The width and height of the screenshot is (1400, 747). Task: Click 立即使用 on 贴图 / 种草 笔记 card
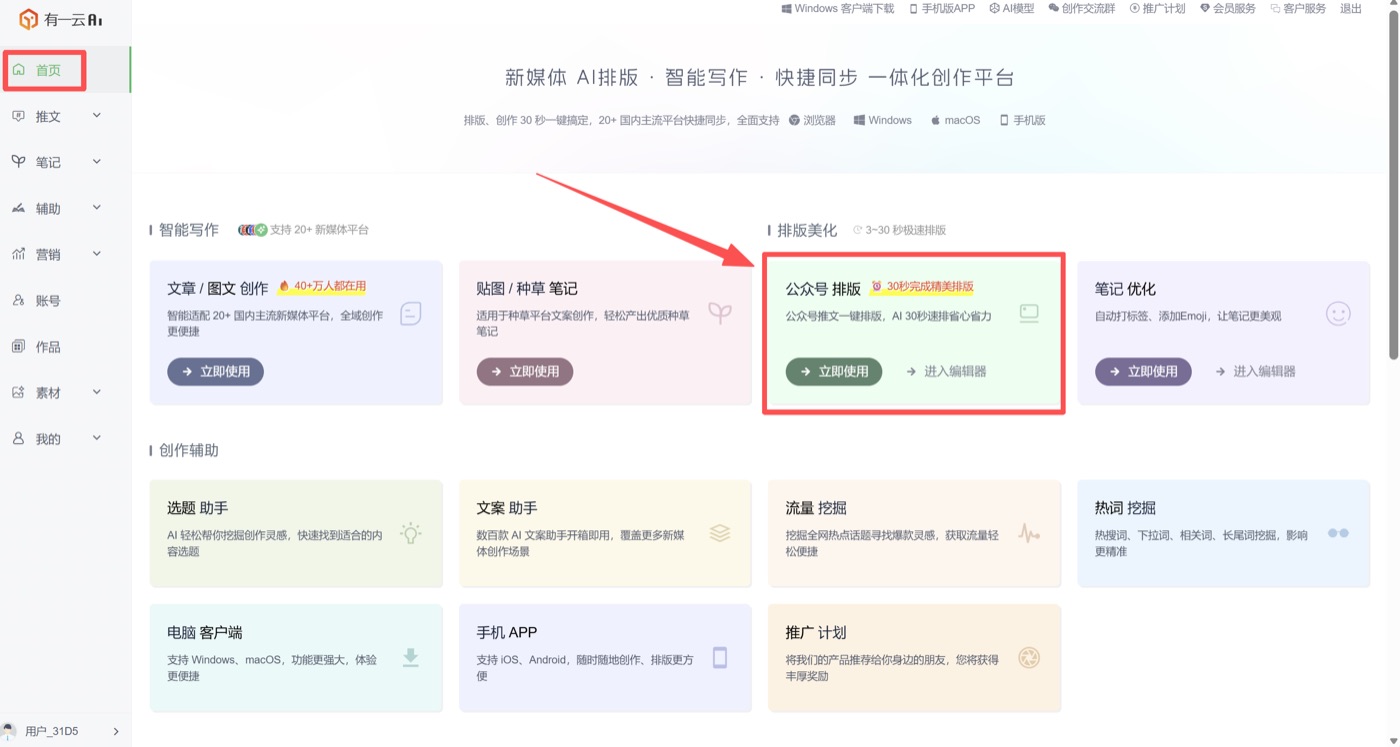[x=525, y=371]
